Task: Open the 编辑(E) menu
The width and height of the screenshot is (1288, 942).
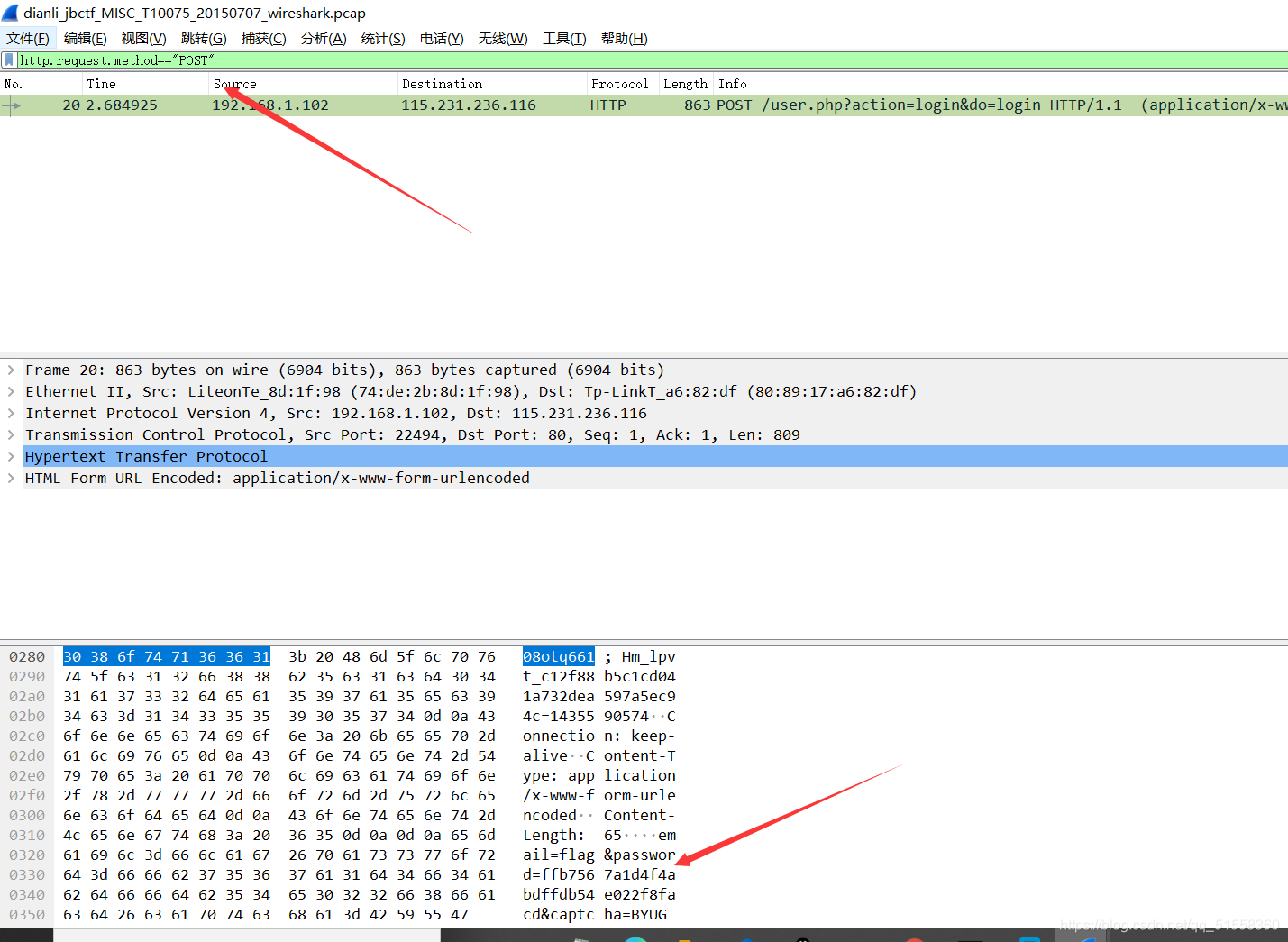Action: tap(86, 39)
